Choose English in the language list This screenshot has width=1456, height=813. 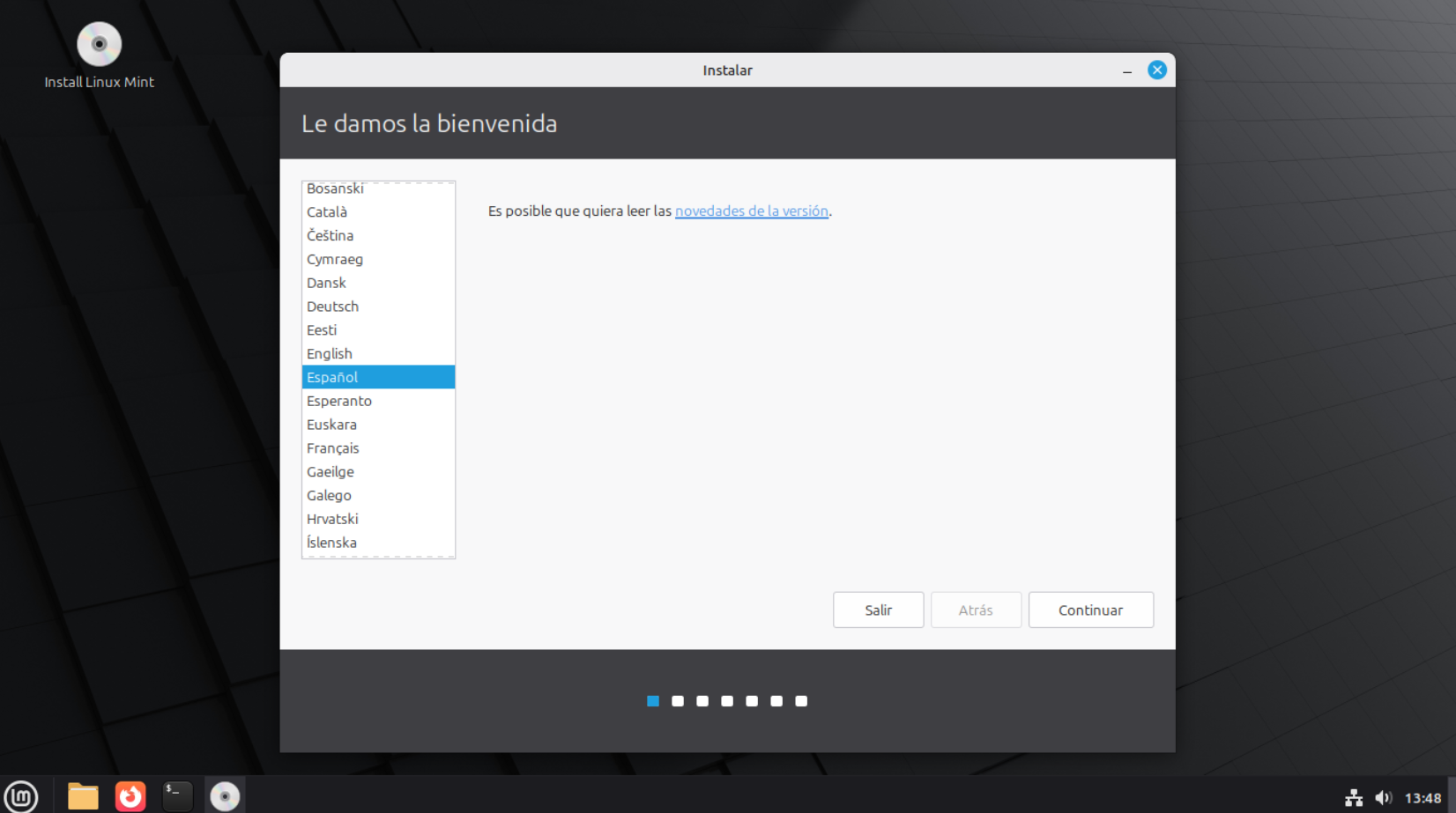click(x=330, y=354)
